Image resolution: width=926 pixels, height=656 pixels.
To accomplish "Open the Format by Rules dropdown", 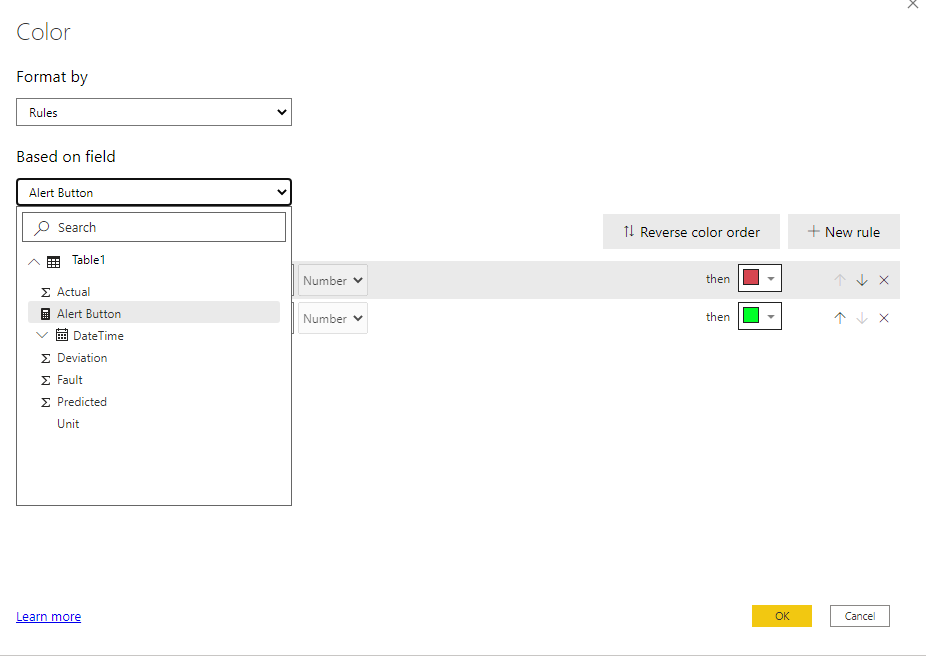I will click(154, 112).
